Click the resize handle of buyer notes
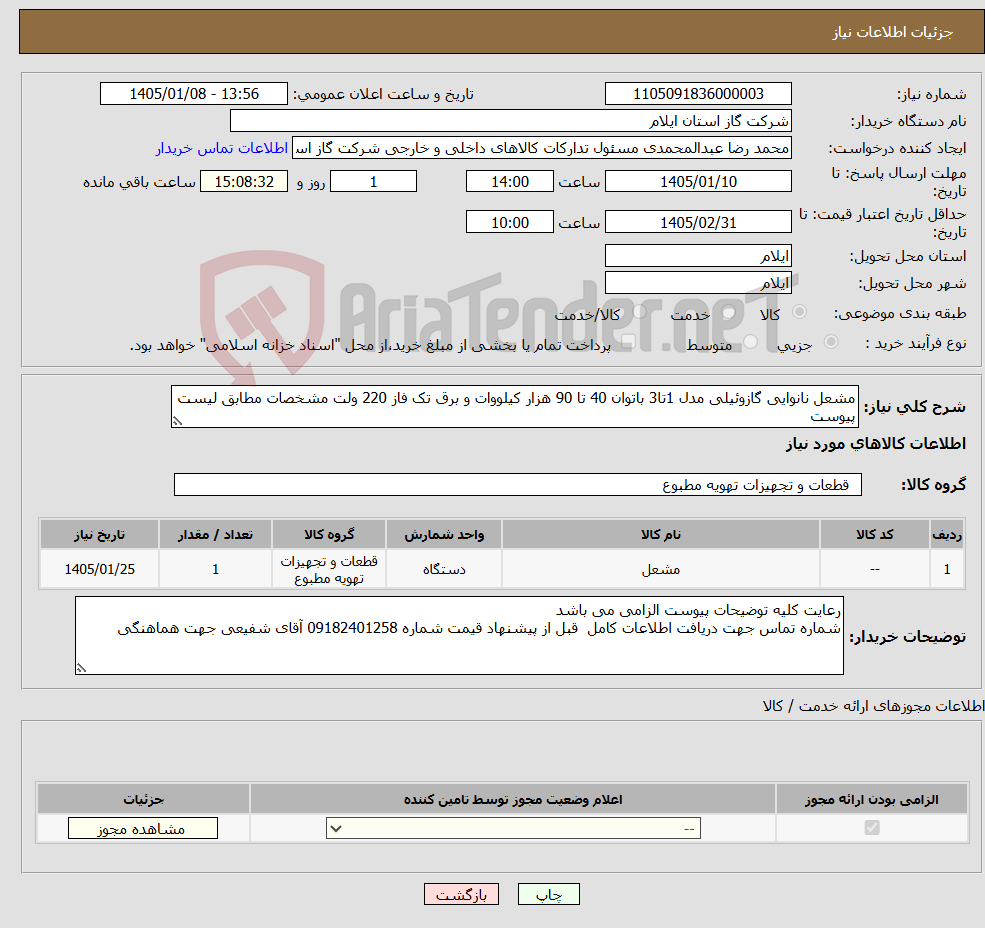 click(x=81, y=668)
